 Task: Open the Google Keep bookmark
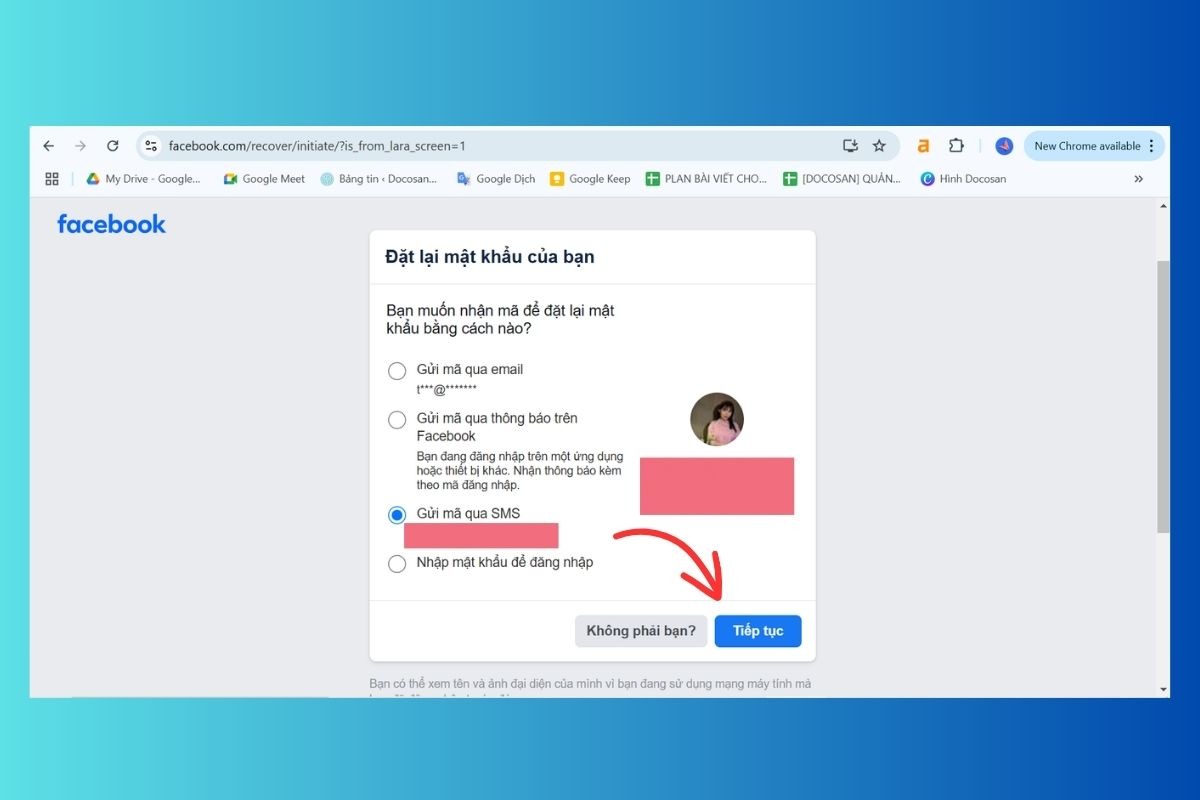(x=590, y=179)
